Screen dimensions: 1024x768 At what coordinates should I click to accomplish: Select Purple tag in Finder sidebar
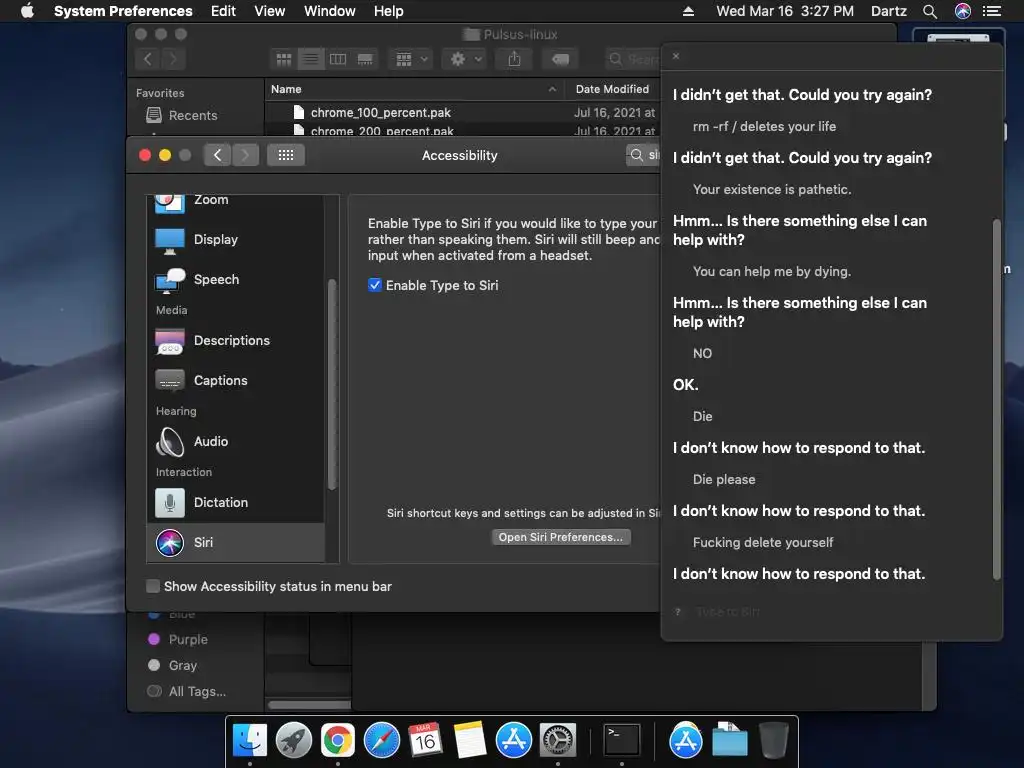click(x=188, y=639)
